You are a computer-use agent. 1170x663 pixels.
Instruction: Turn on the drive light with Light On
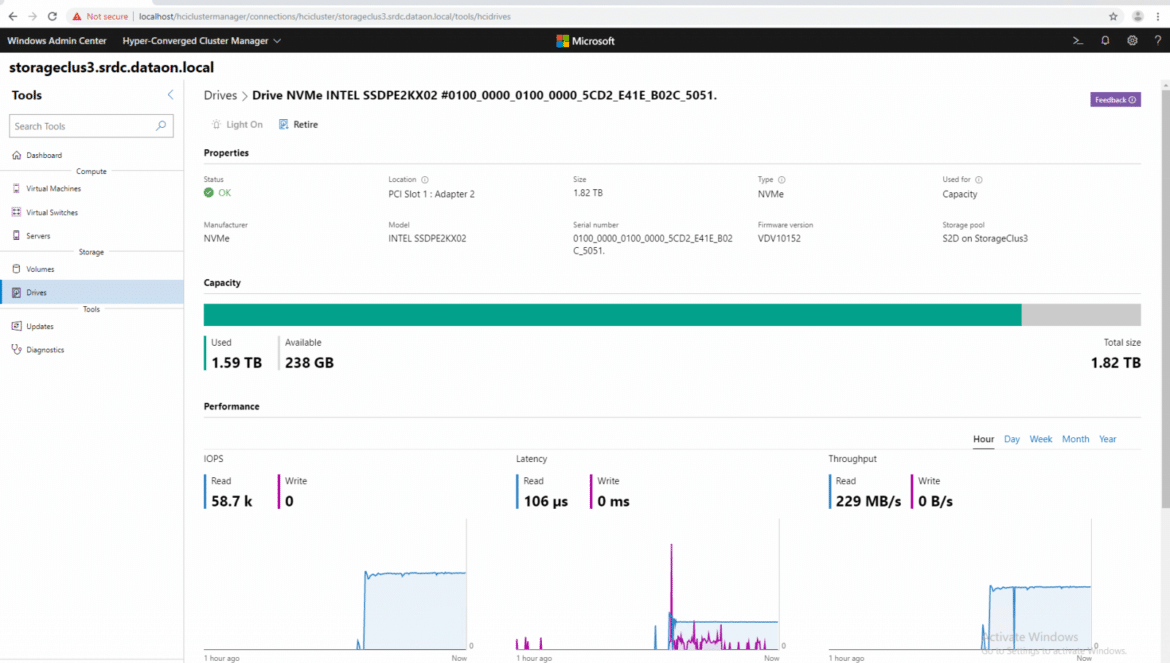(x=237, y=125)
